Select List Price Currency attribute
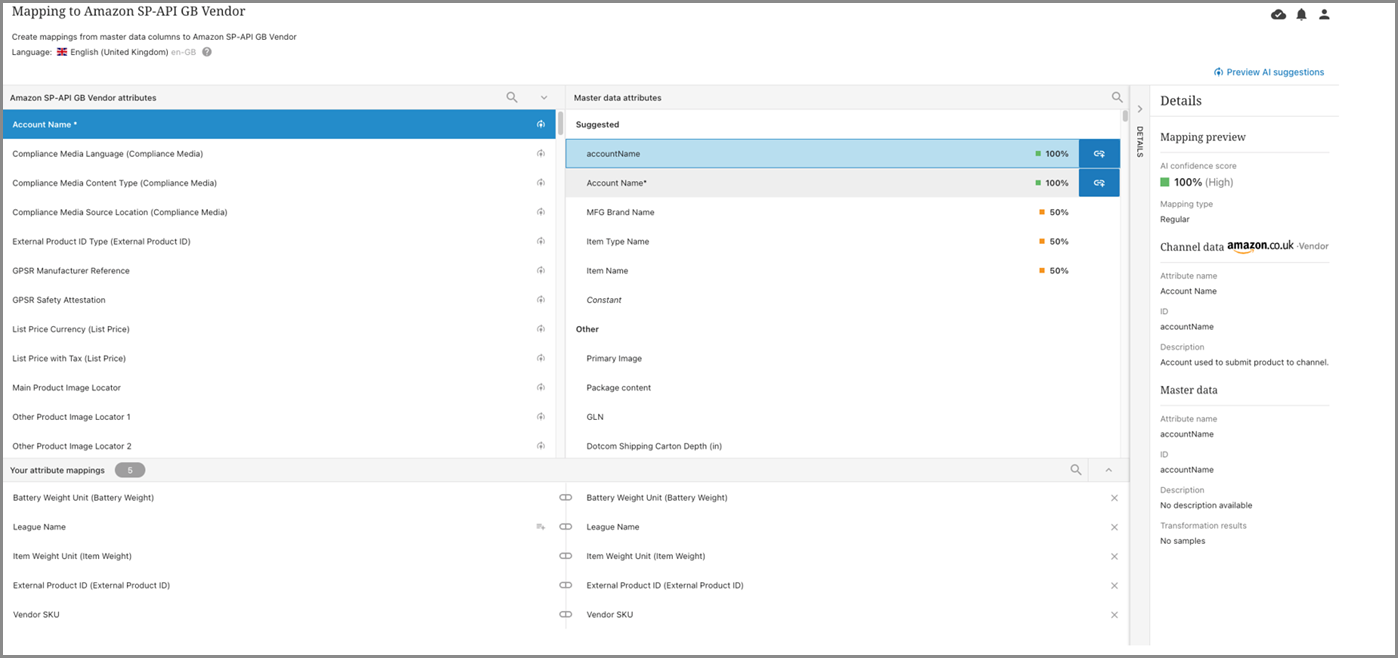Image resolution: width=1398 pixels, height=658 pixels. click(71, 329)
